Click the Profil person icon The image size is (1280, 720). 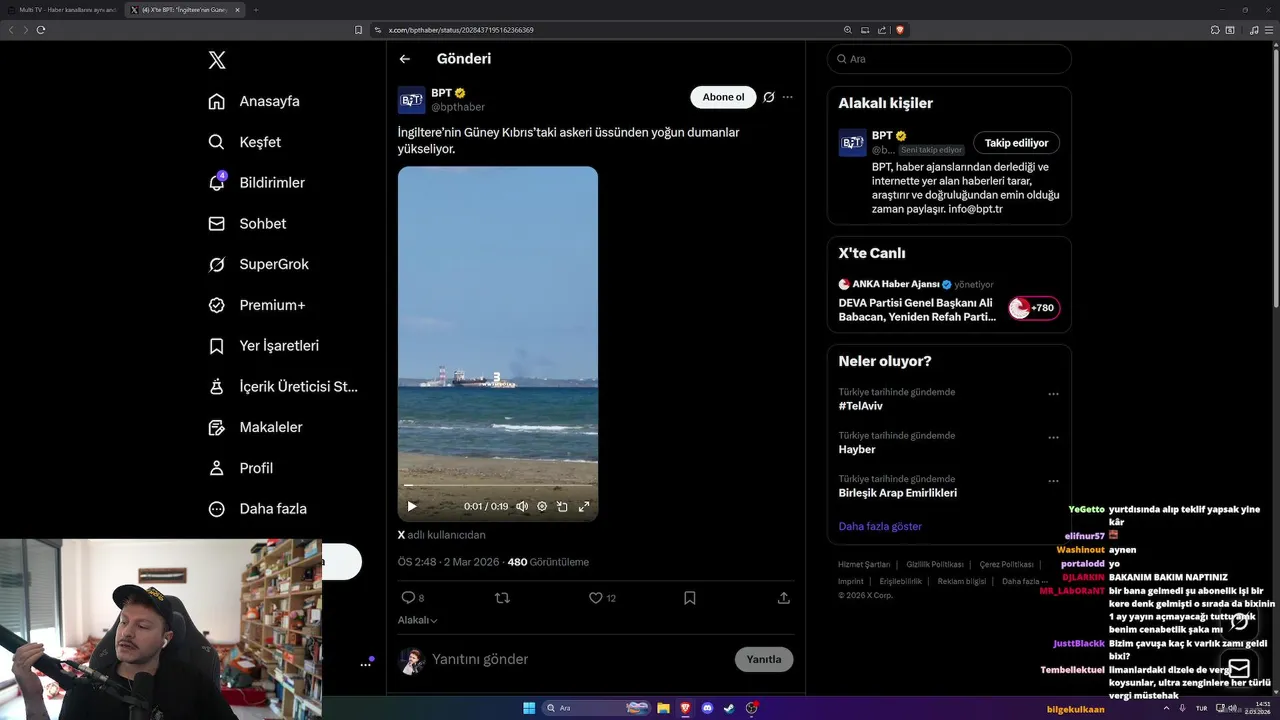click(x=216, y=468)
